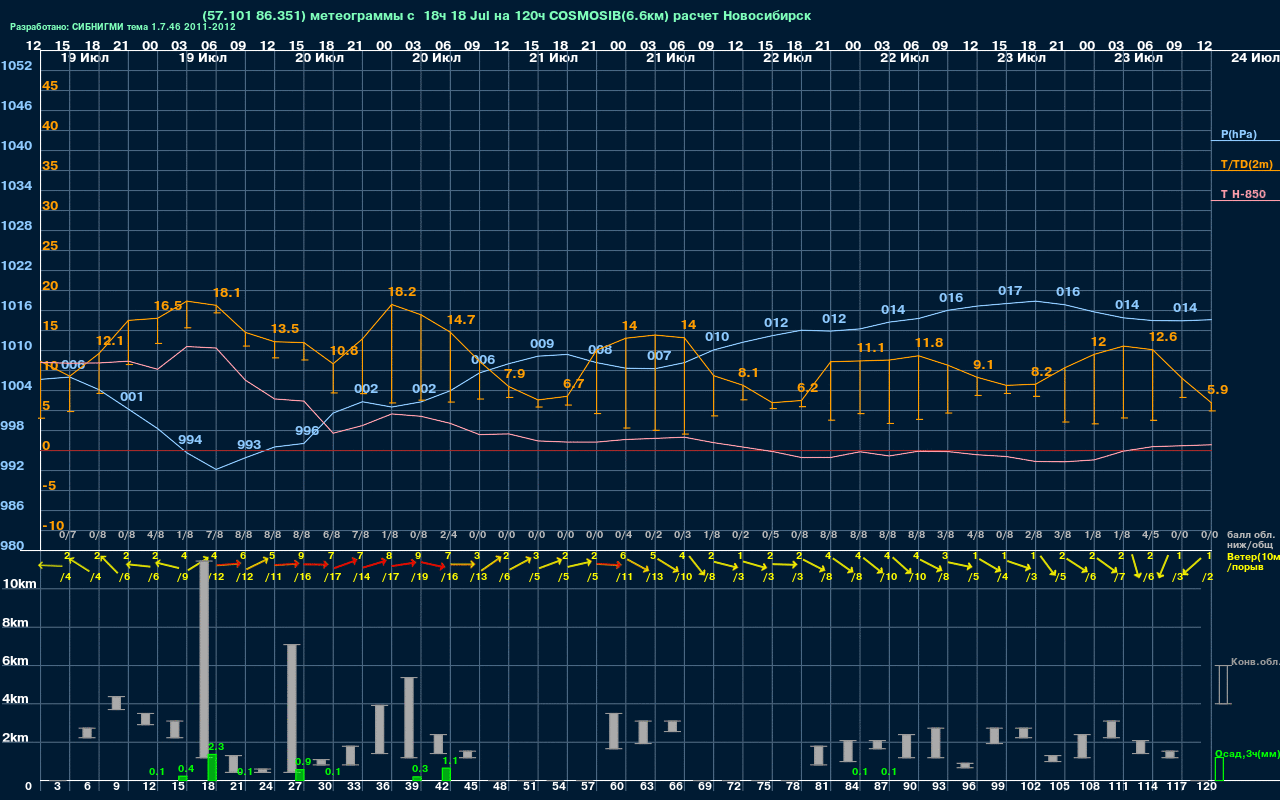Click temperature value 6.2
Screen dimensions: 1280x800
(x=807, y=387)
